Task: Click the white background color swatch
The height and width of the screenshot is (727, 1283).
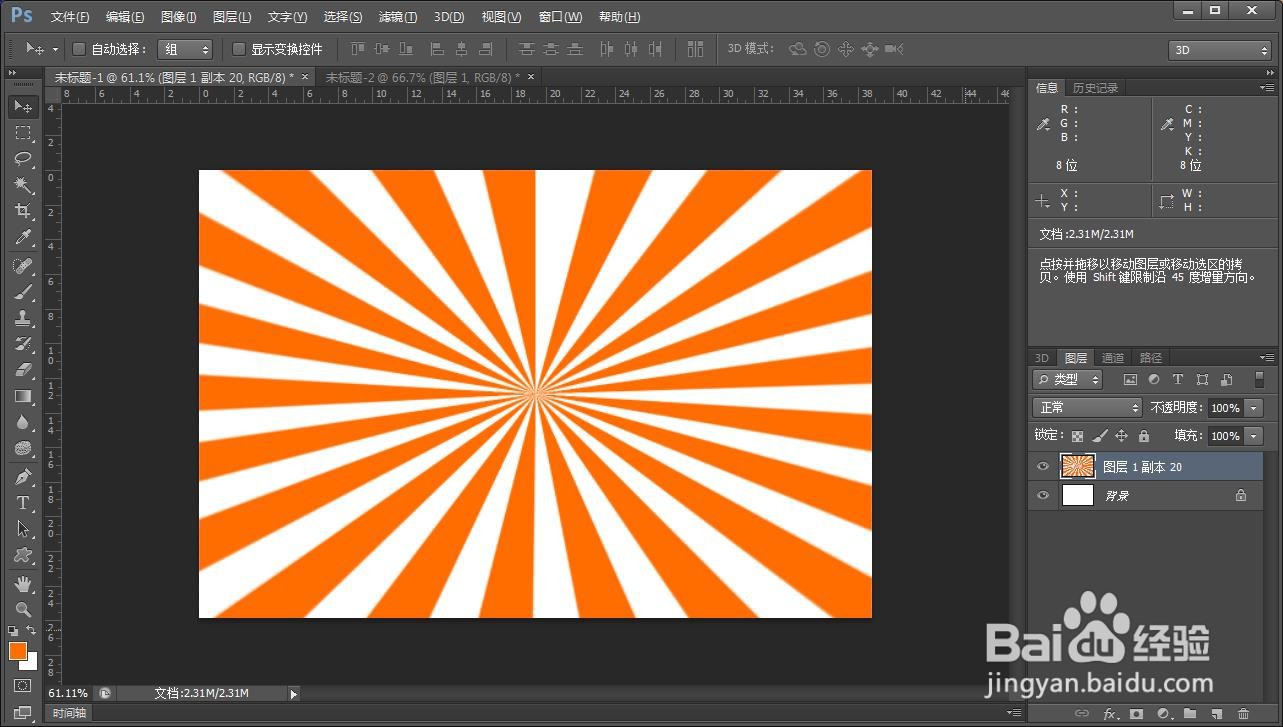Action: click(30, 661)
